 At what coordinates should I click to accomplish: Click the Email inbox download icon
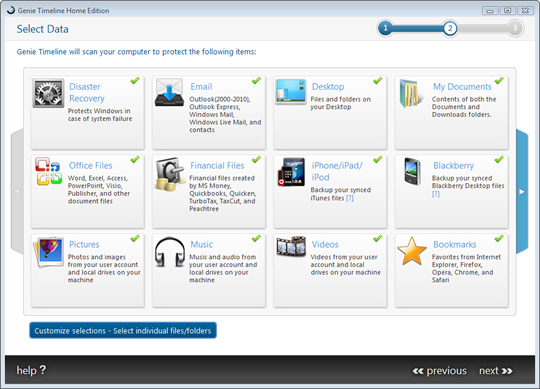point(169,92)
